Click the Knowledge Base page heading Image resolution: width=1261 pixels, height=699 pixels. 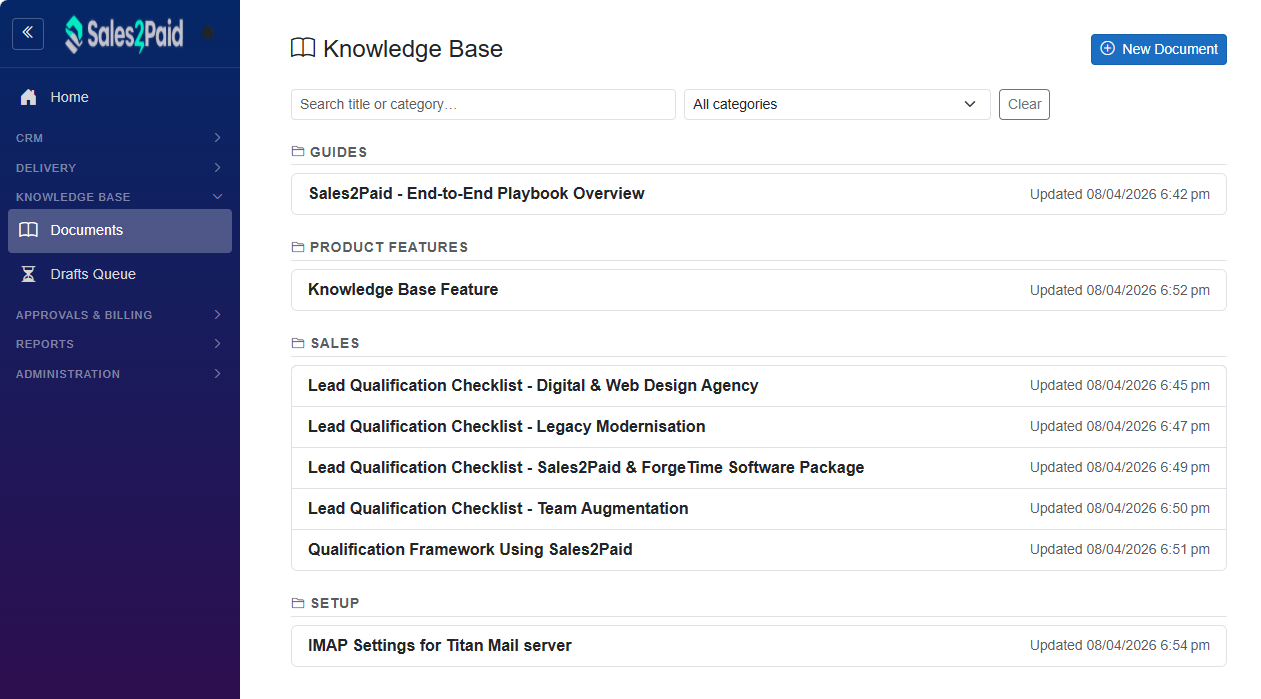coord(397,48)
